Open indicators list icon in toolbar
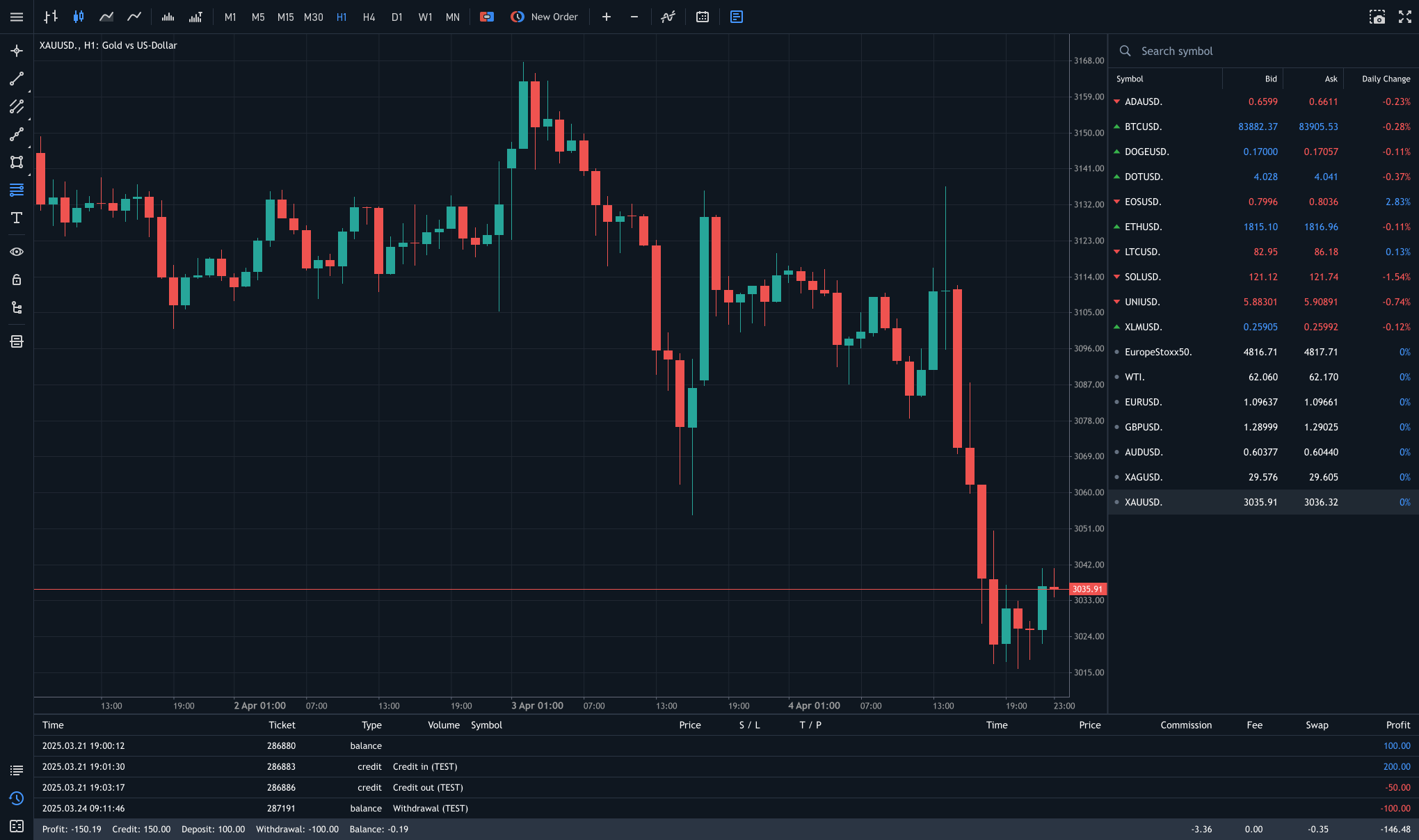This screenshot has width=1419, height=840. tap(668, 17)
